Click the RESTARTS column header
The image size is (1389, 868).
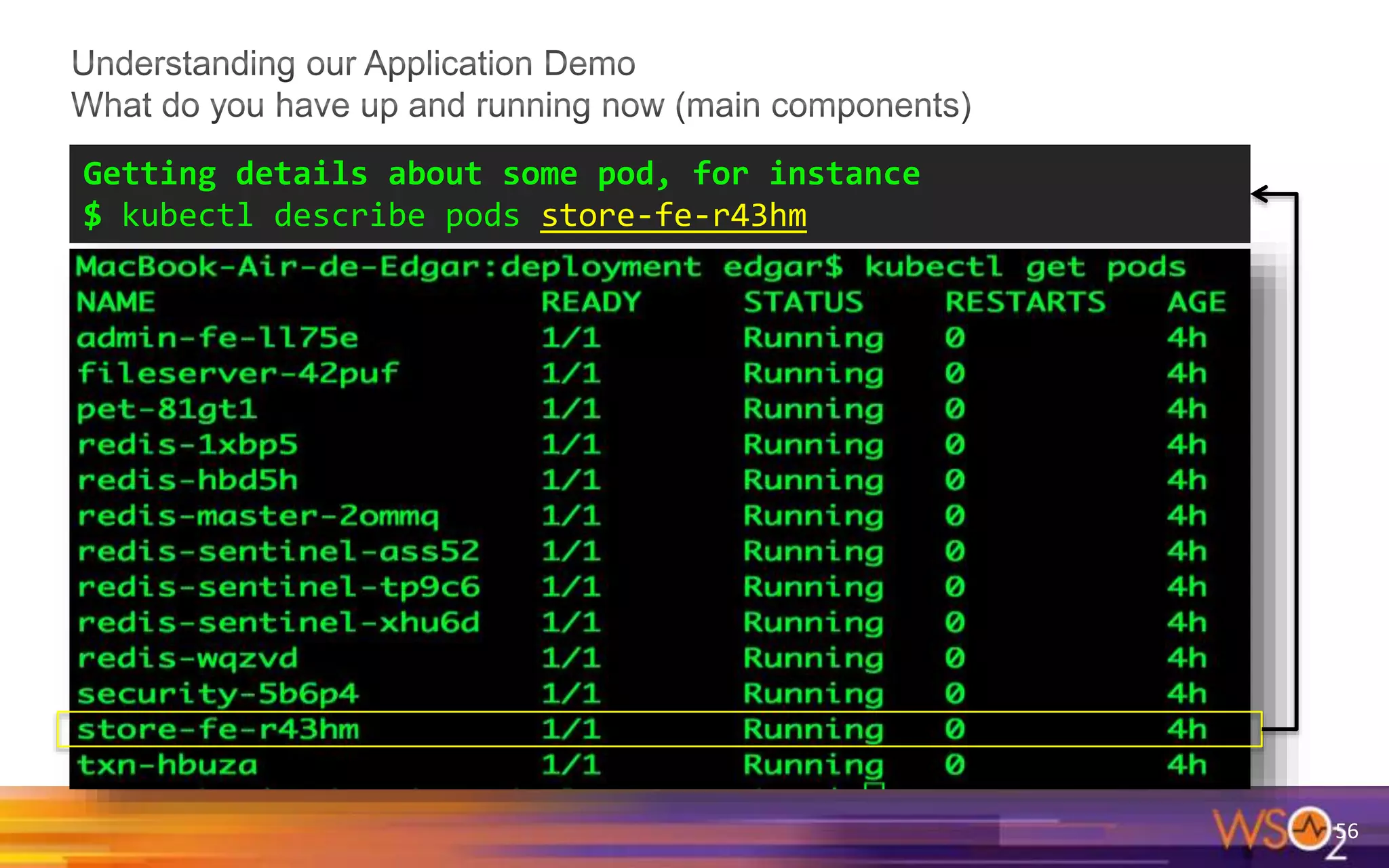1025,302
